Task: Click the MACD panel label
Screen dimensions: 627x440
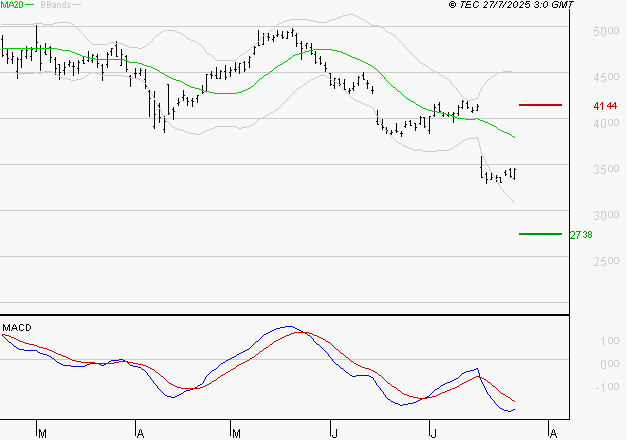Action: (17, 327)
